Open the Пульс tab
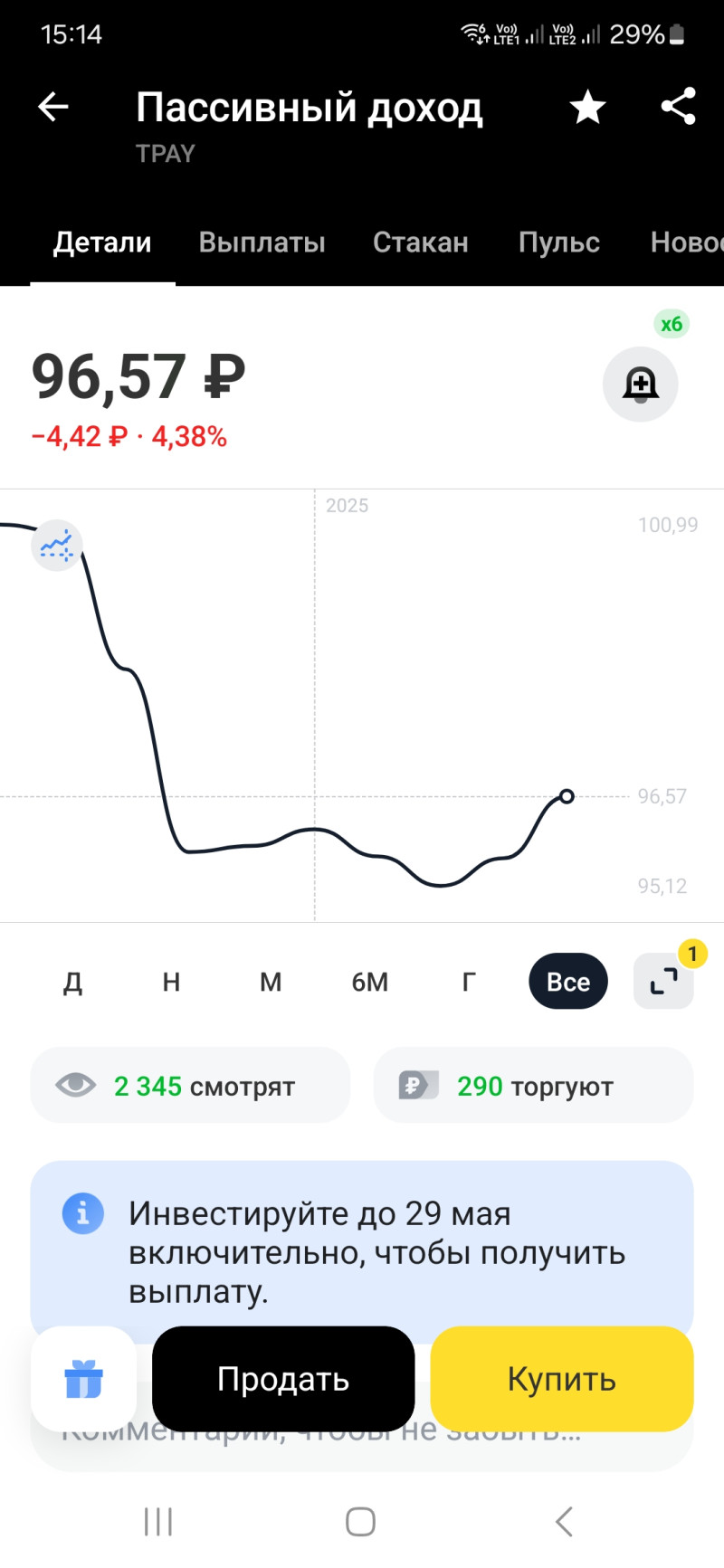 click(558, 242)
